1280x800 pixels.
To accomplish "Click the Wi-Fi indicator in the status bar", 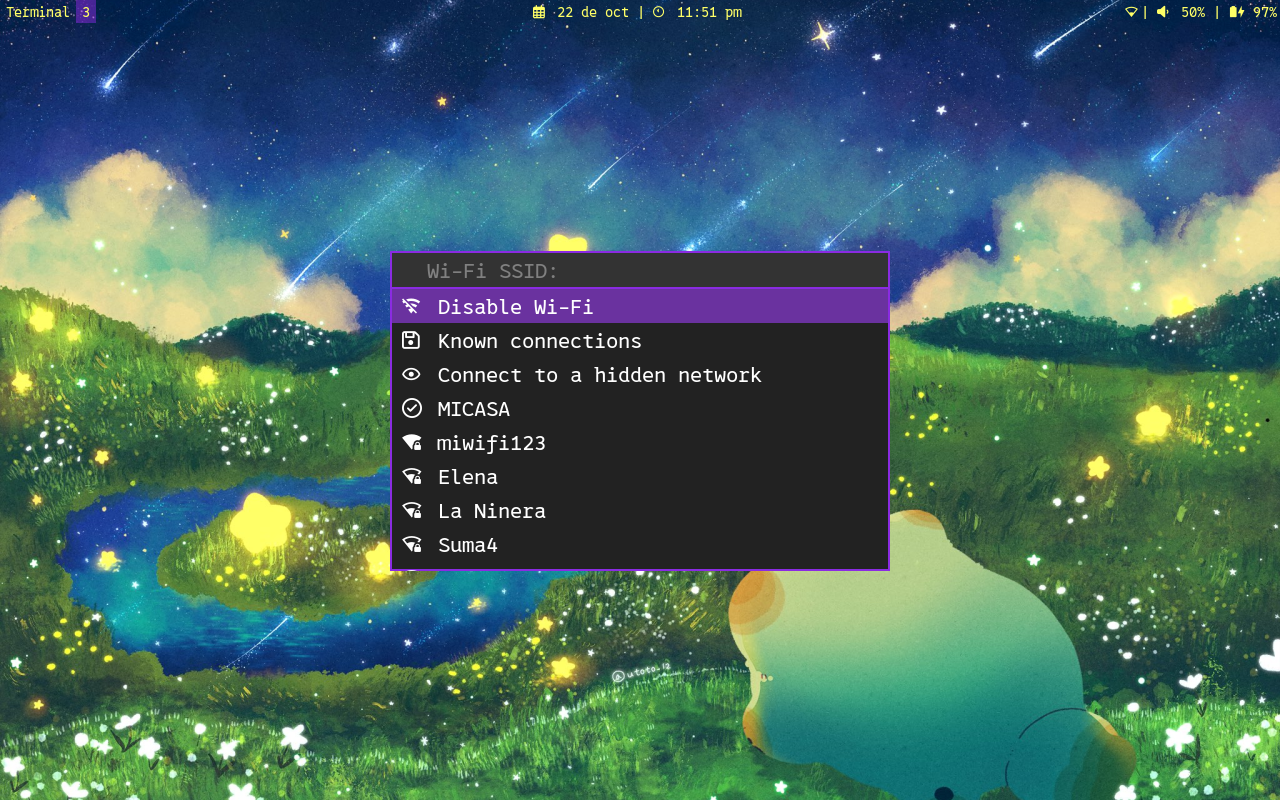I will (x=1132, y=12).
